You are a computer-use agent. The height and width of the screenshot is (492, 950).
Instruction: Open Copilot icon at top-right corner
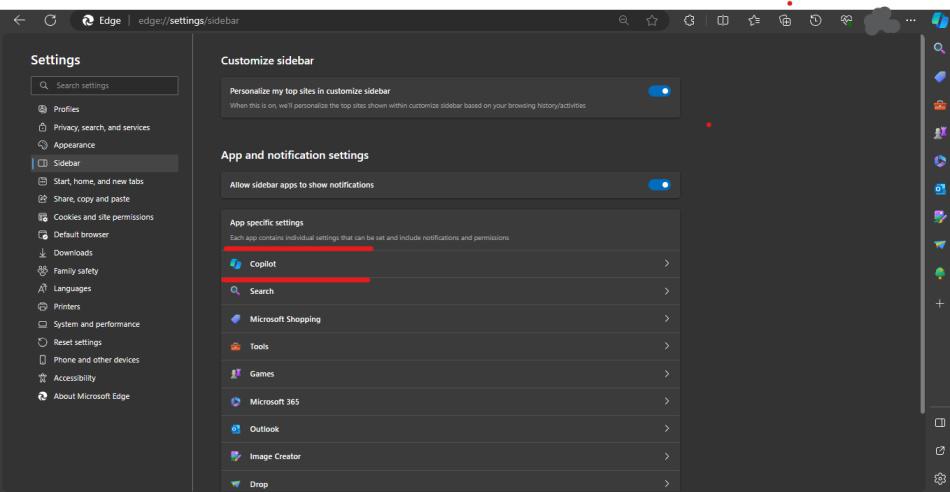(938, 20)
